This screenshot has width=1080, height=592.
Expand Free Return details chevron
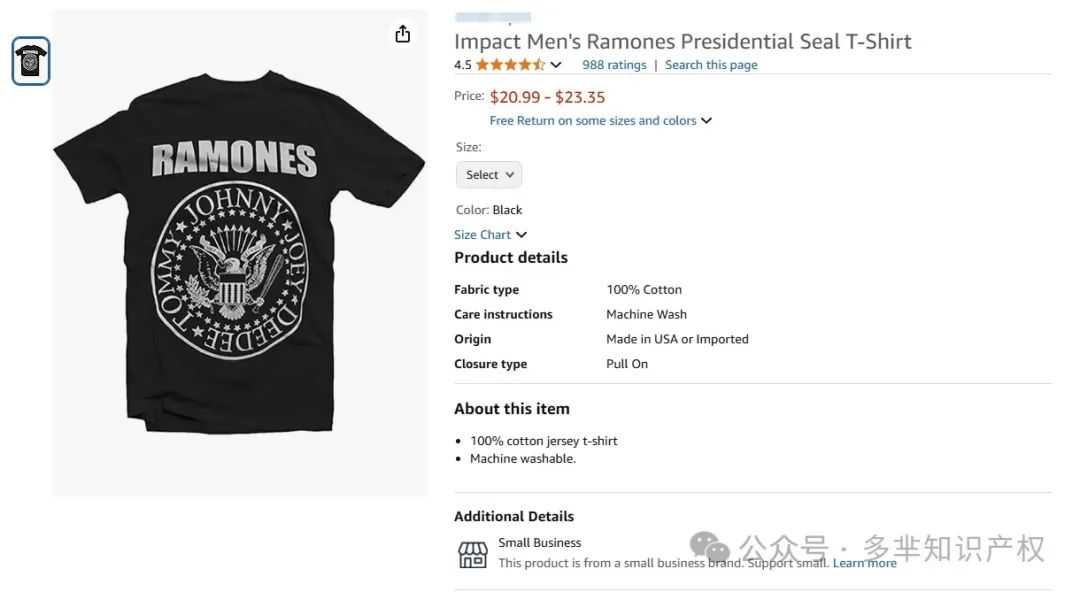(x=706, y=121)
